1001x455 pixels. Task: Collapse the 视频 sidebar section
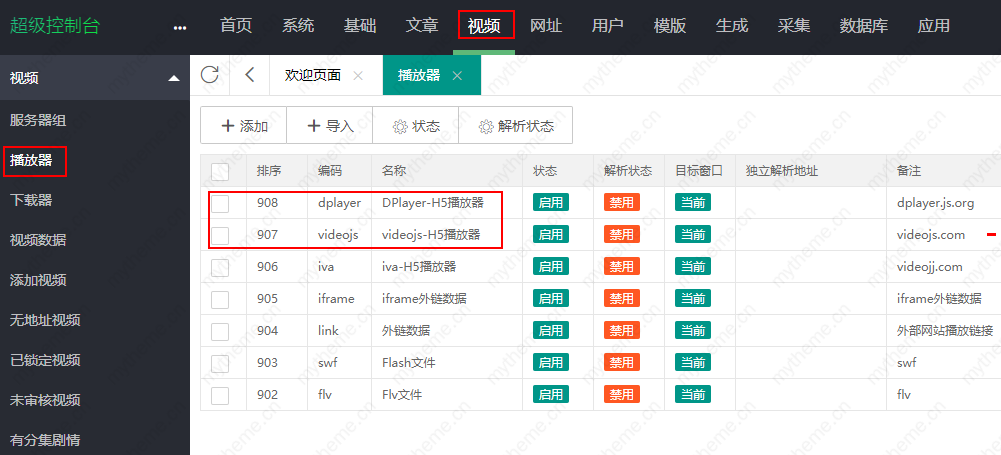point(174,78)
